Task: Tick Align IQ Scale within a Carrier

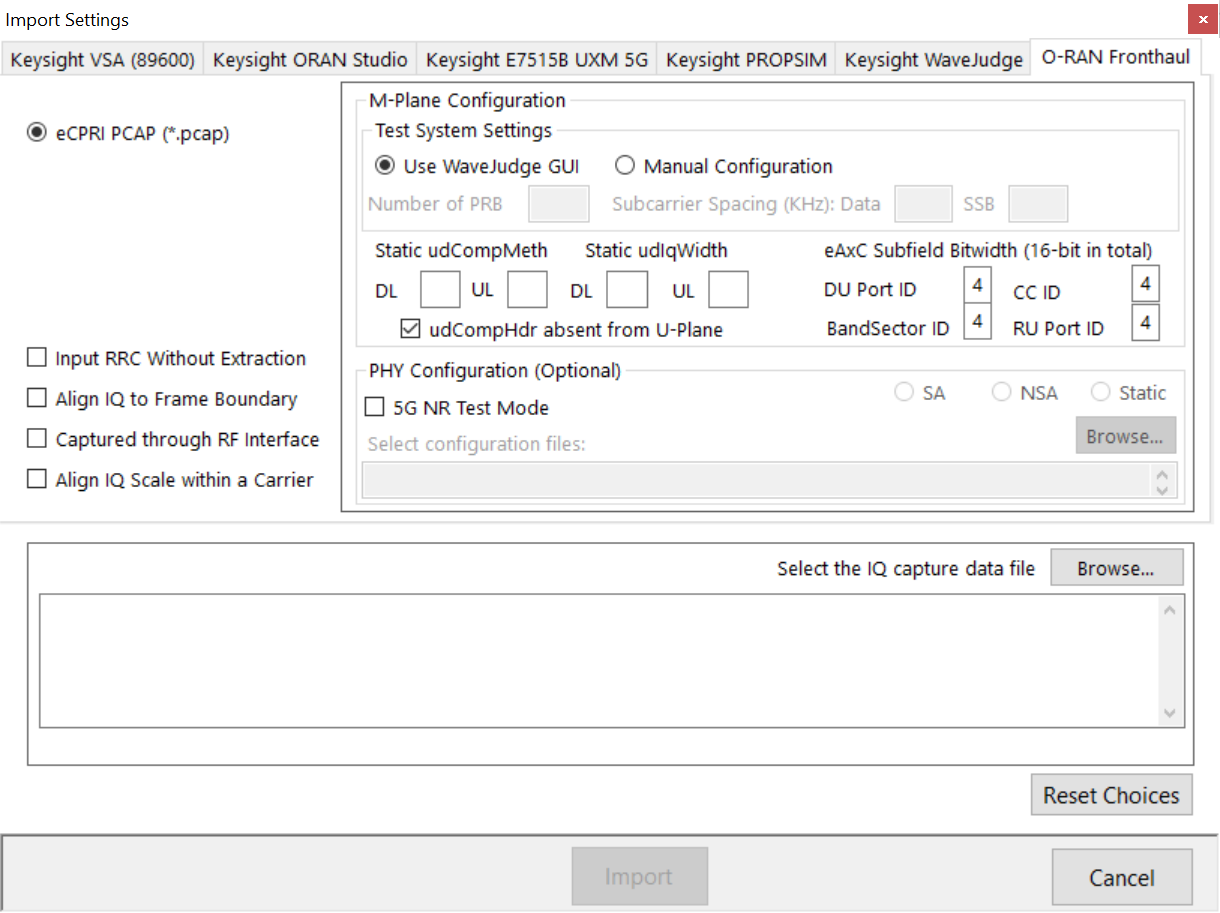Action: [x=37, y=480]
